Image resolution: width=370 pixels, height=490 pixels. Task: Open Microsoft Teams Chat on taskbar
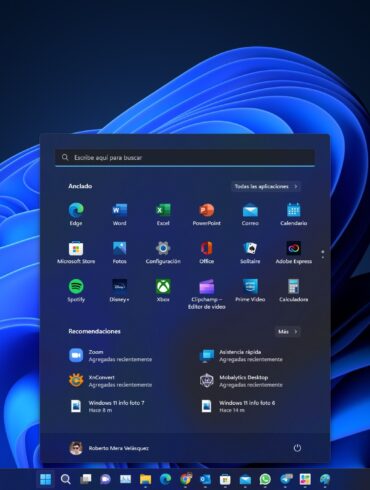105,479
